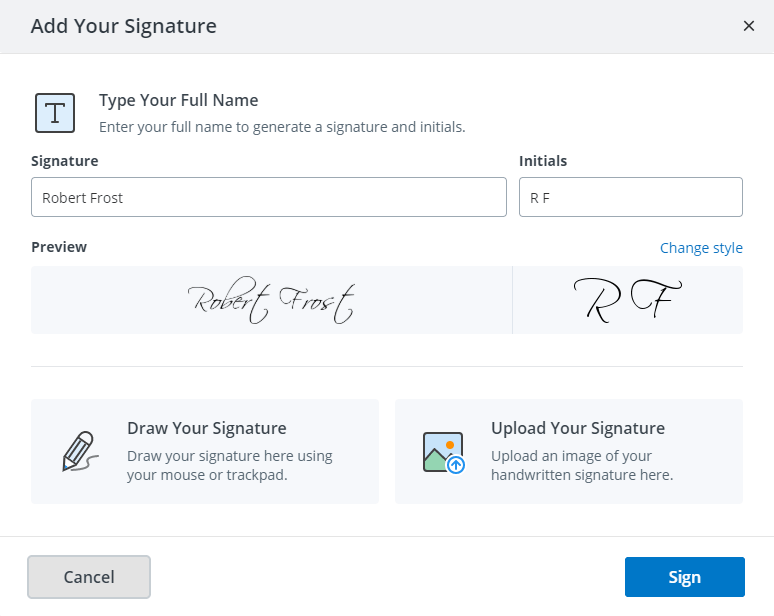Image resolution: width=774 pixels, height=616 pixels.
Task: Click the Upload Signature picture icon
Action: pos(443,452)
